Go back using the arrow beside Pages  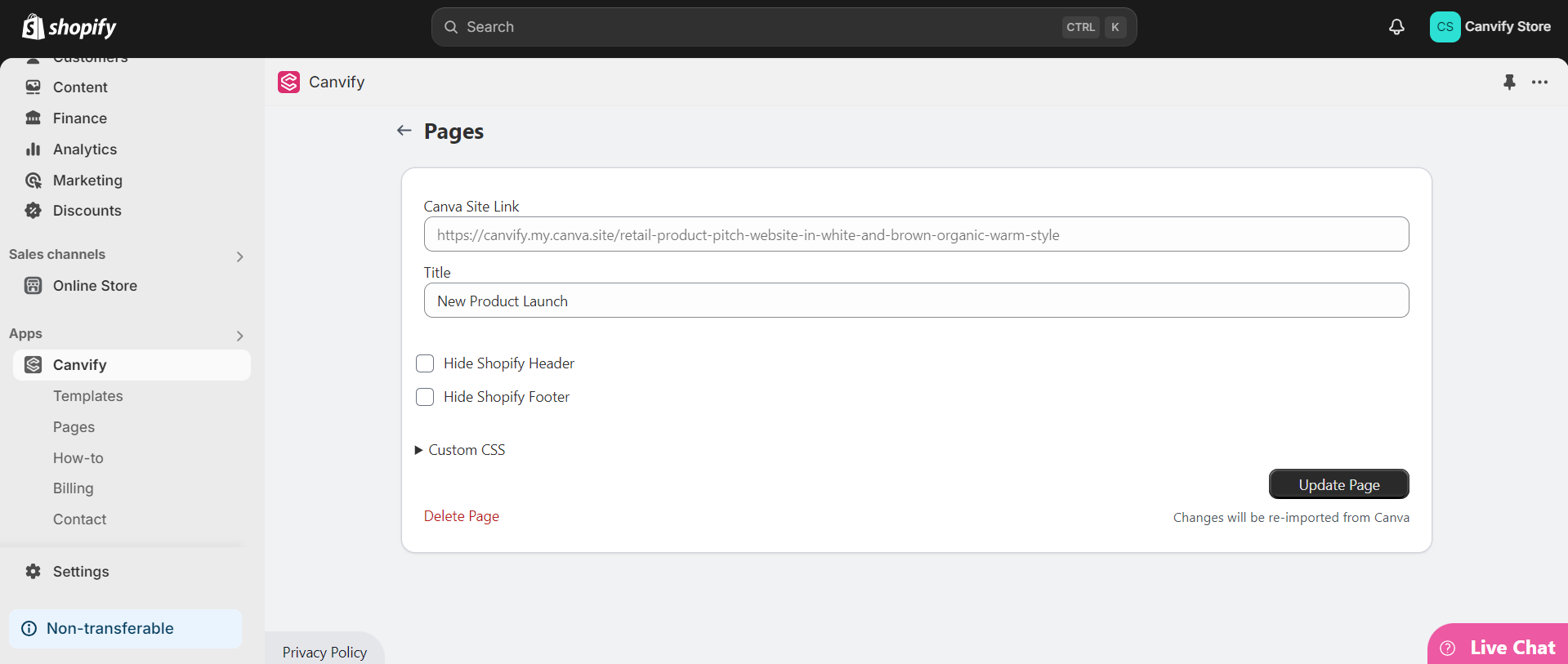pyautogui.click(x=404, y=131)
